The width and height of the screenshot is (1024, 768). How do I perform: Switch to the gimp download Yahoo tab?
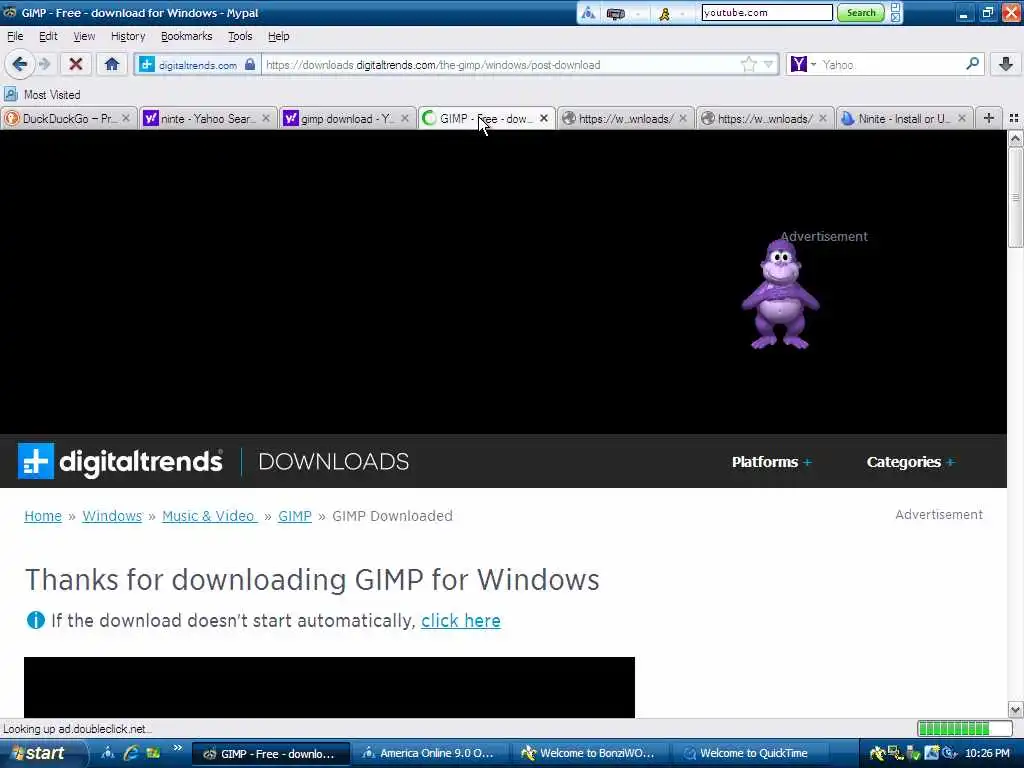[346, 118]
